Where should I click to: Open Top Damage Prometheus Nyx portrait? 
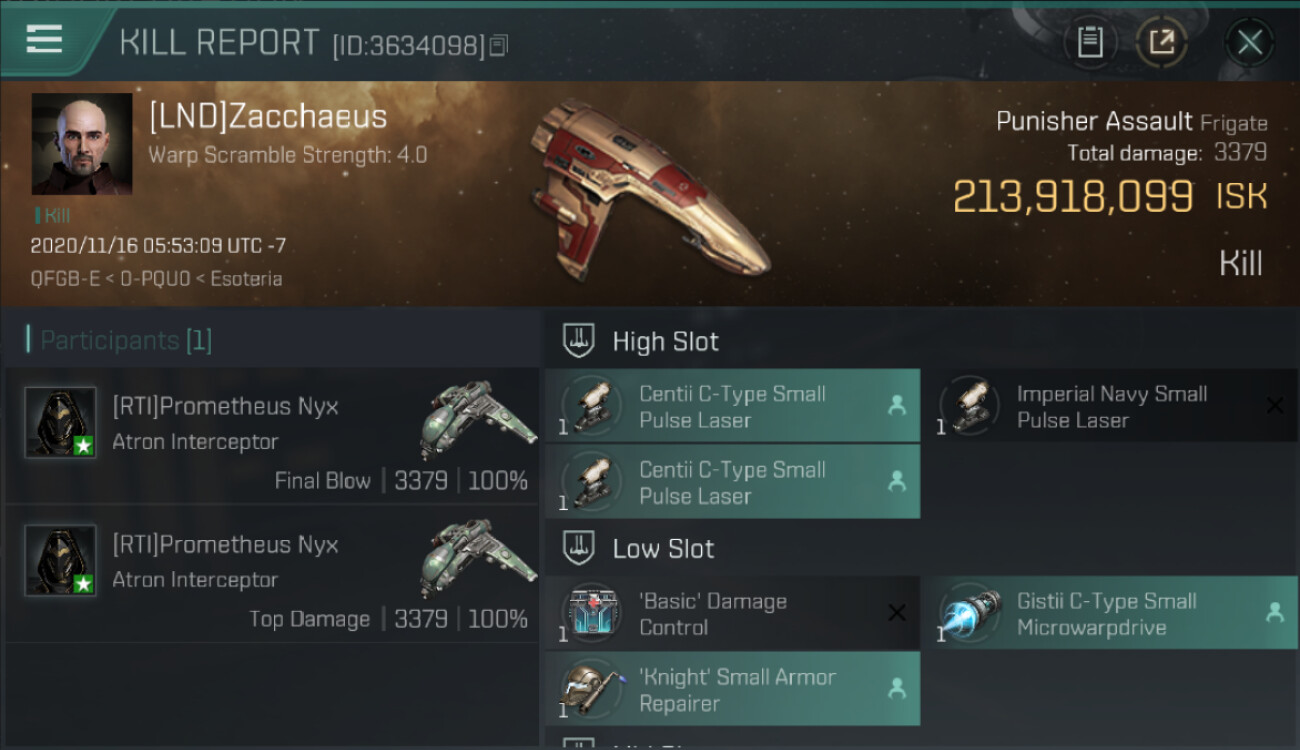tap(60, 560)
